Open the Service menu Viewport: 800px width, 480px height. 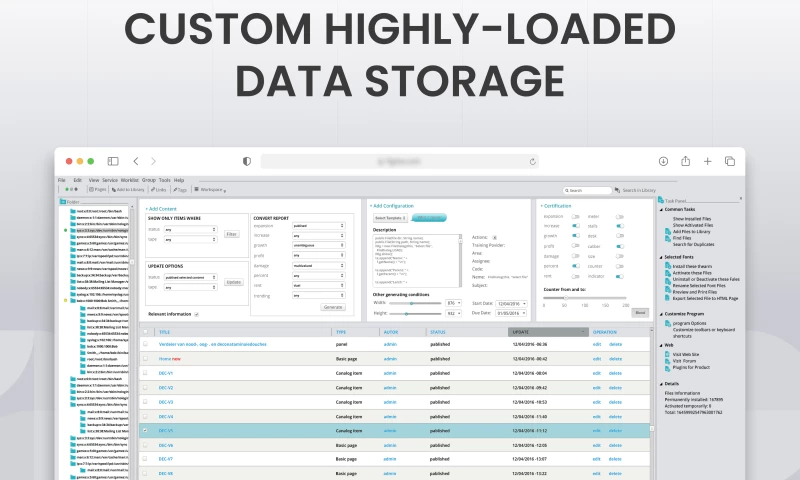pyautogui.click(x=110, y=180)
